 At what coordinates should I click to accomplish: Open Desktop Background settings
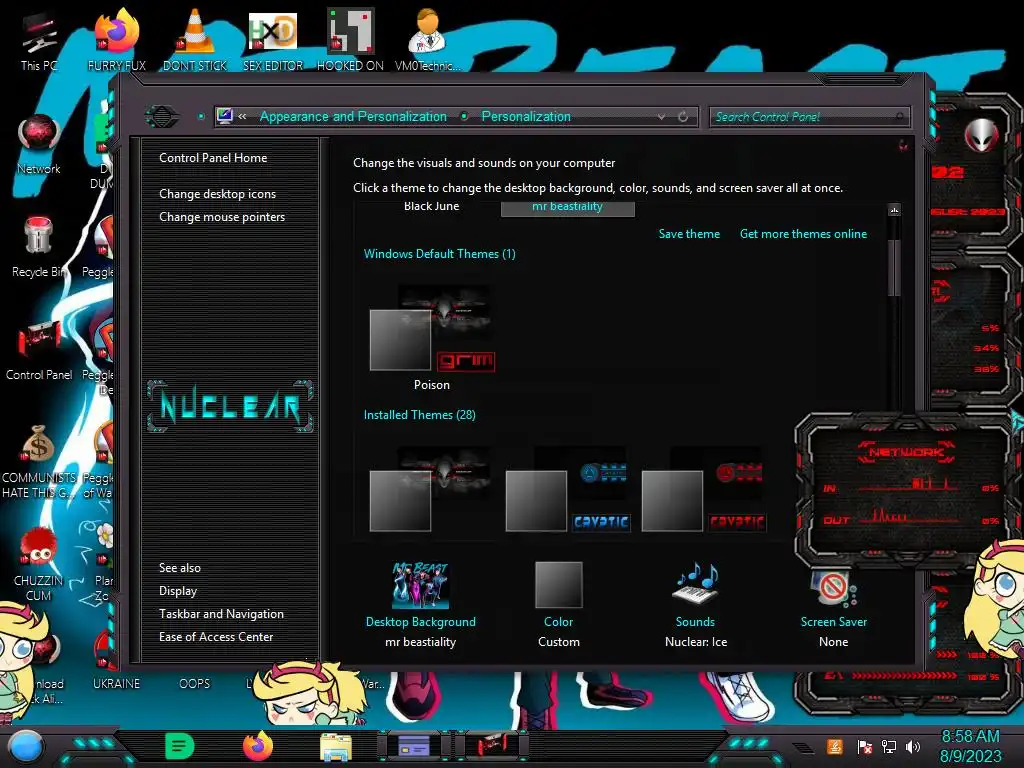pos(421,605)
